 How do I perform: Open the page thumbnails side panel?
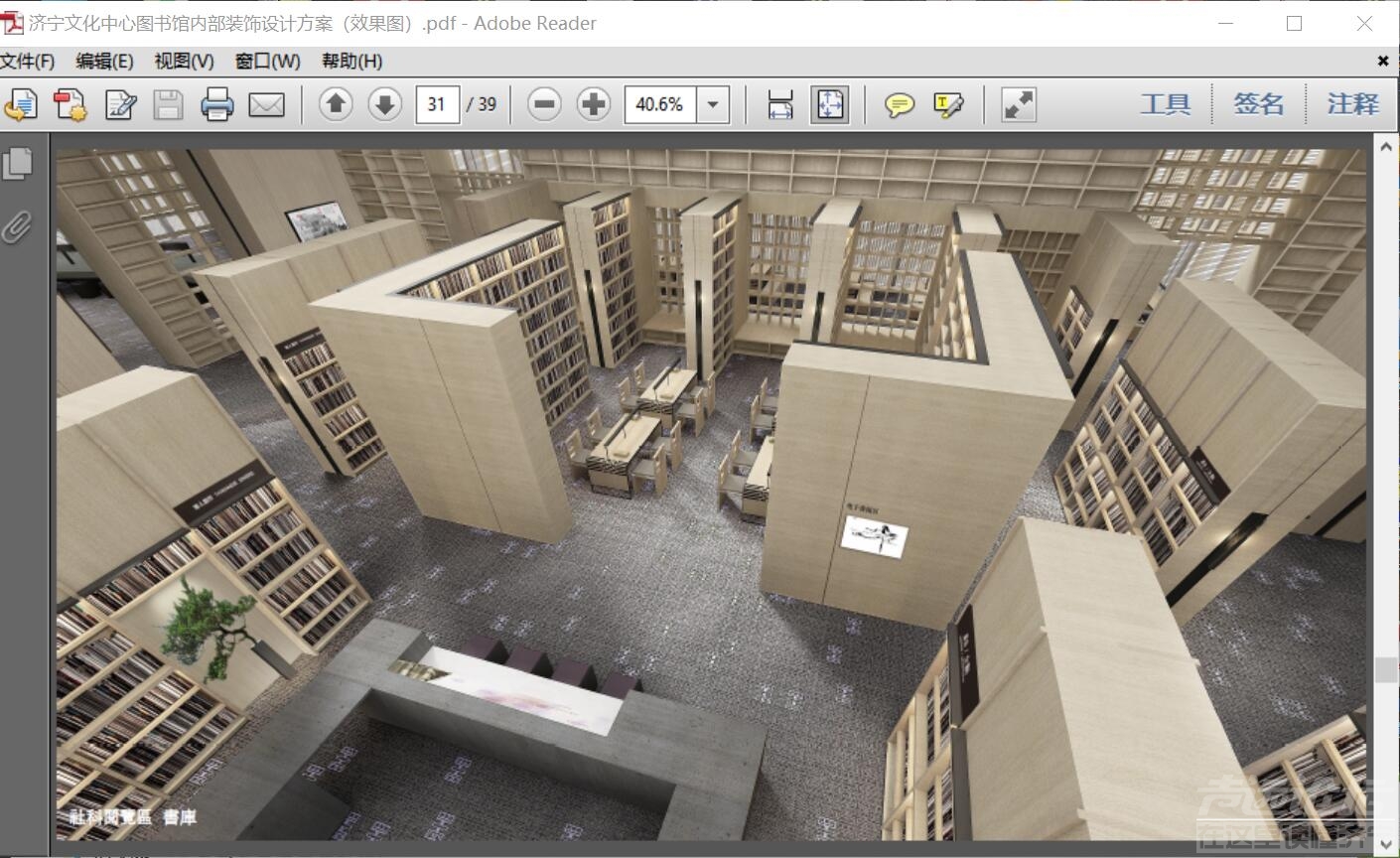click(x=17, y=164)
